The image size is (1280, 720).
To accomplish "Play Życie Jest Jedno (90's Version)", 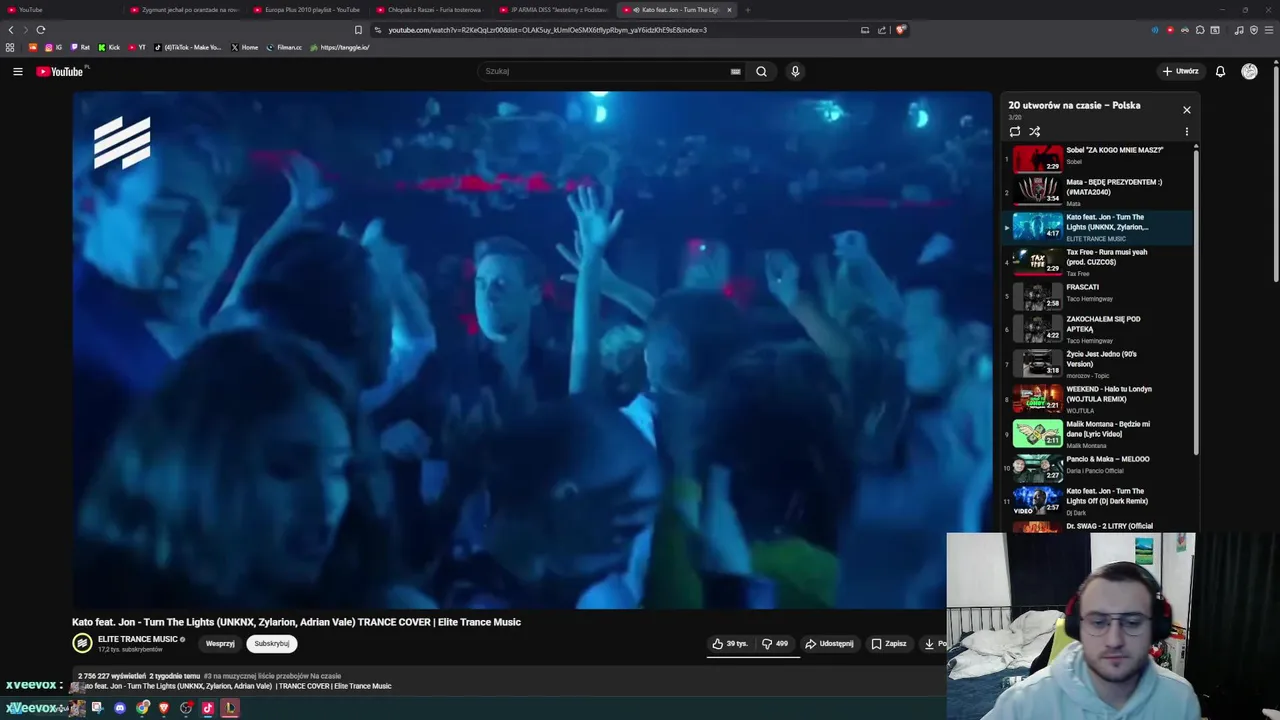I will coord(1098,364).
